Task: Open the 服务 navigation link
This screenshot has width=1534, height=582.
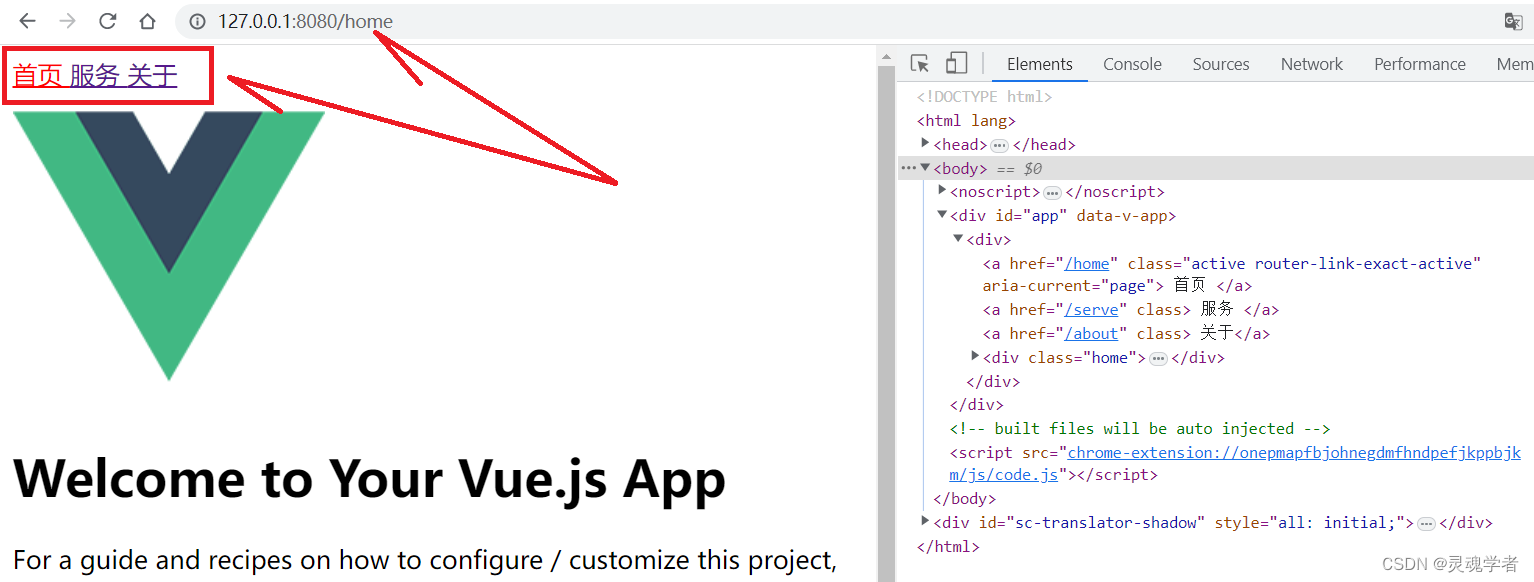Action: (95, 75)
